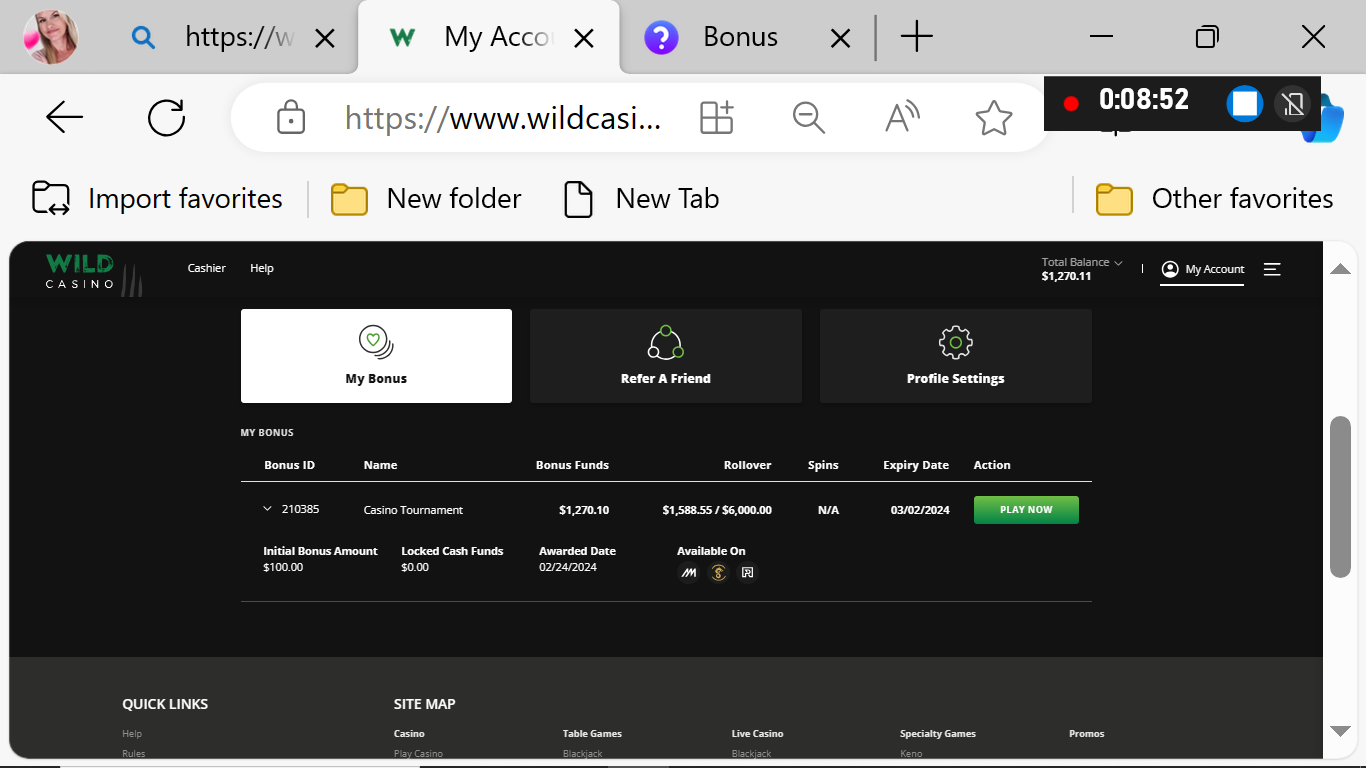Viewport: 1366px width, 768px height.
Task: Click the Wild Casino logo
Action: click(x=82, y=272)
